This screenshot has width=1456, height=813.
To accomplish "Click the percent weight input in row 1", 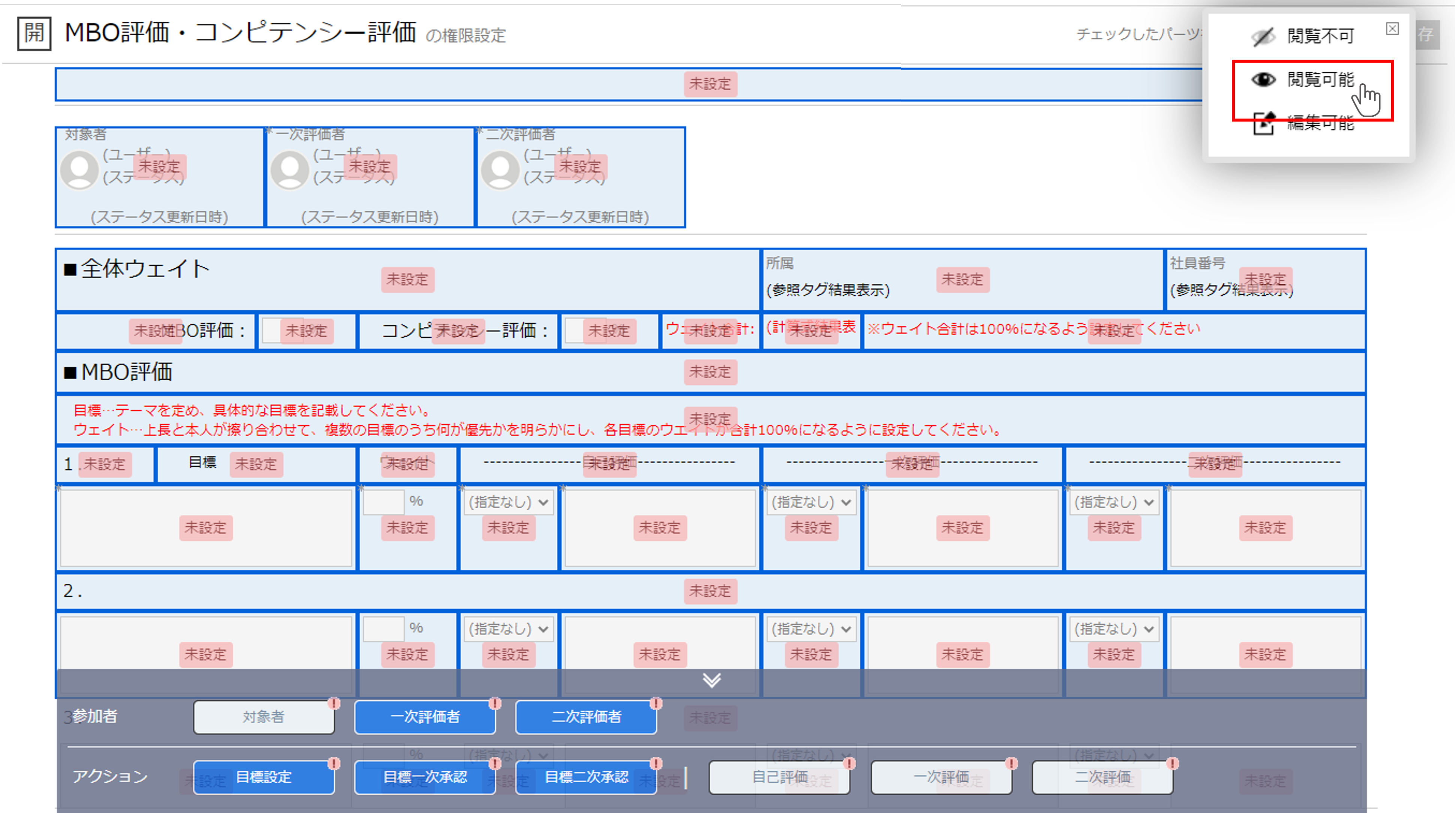I will pyautogui.click(x=383, y=502).
